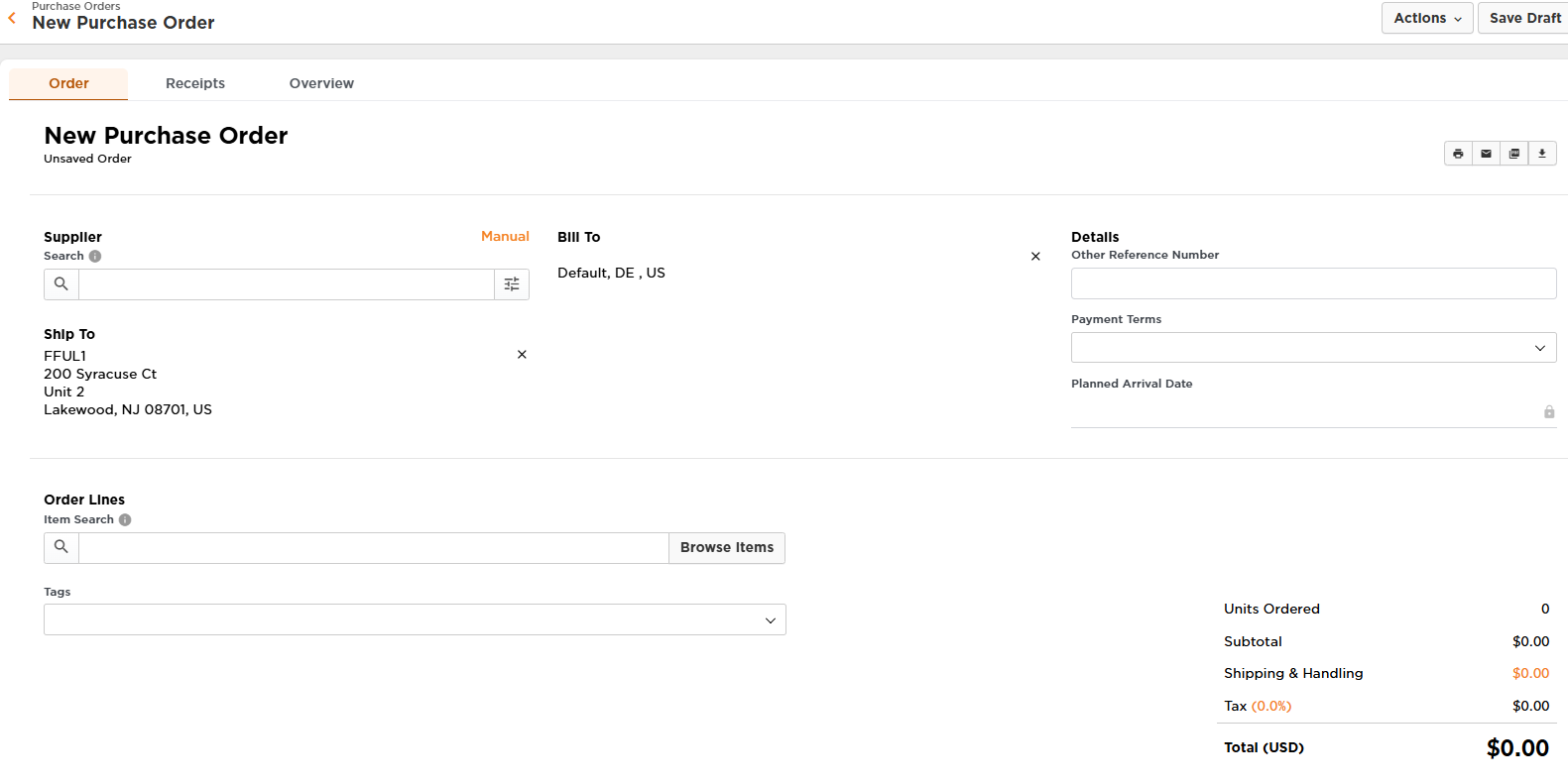
Task: Email the purchase order
Action: click(1486, 154)
